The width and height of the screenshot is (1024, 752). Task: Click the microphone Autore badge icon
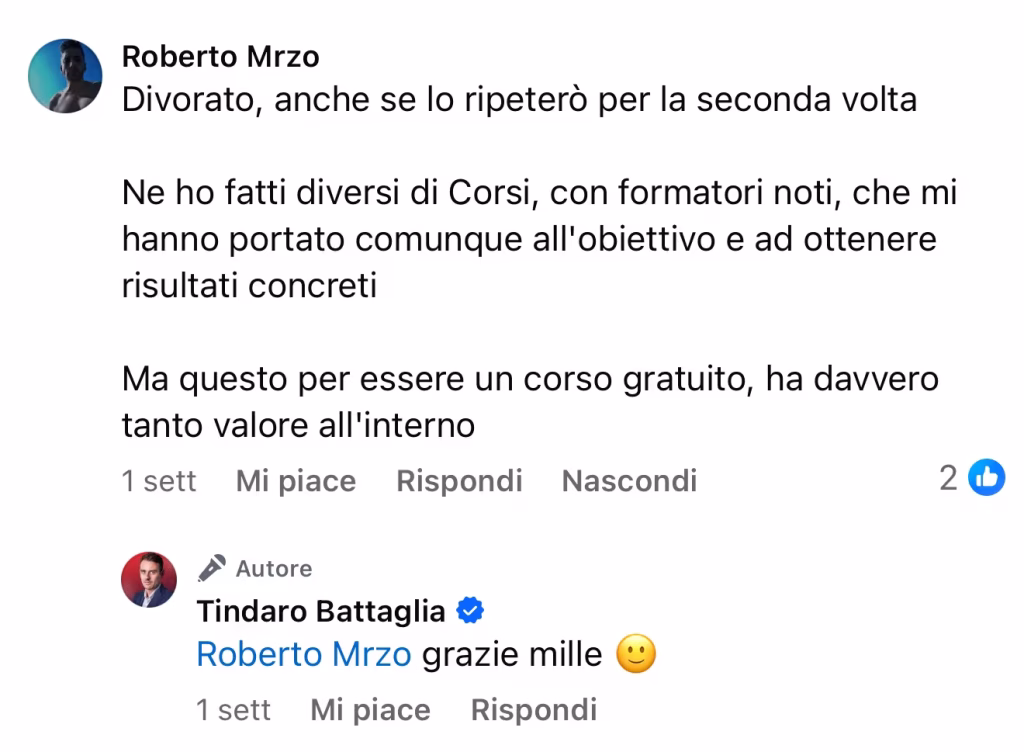(212, 568)
